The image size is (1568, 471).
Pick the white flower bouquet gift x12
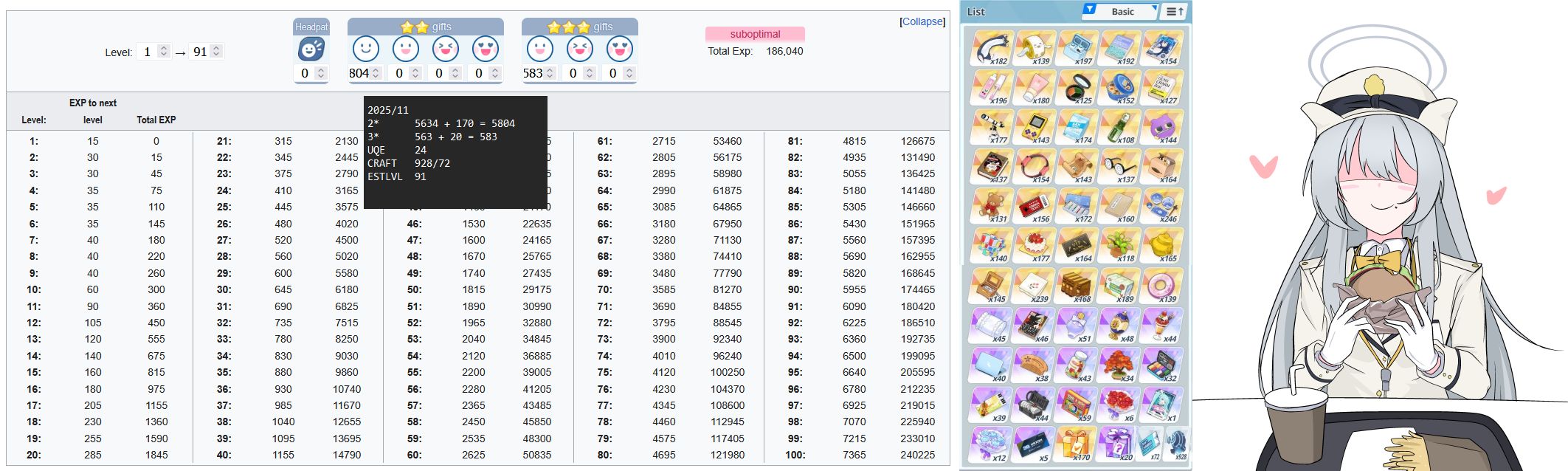coord(991,444)
